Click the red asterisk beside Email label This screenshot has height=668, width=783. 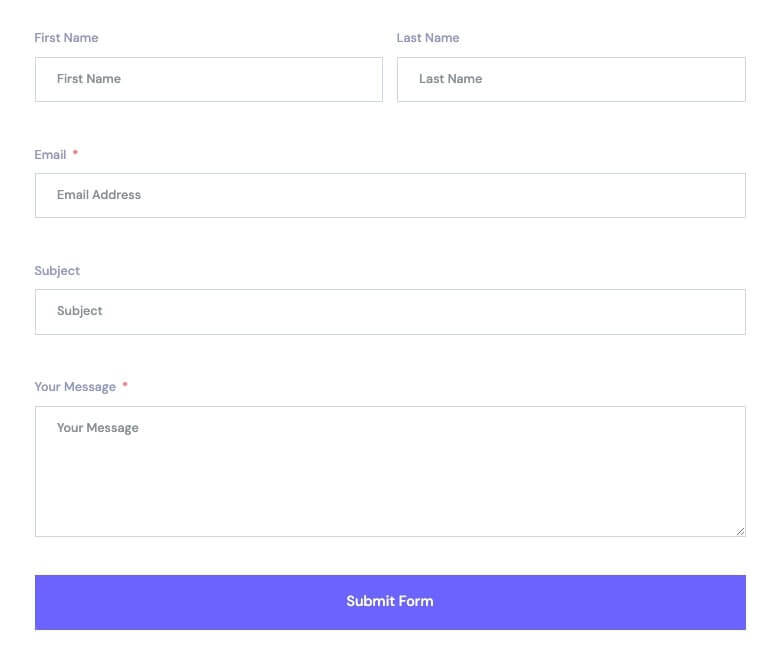pyautogui.click(x=75, y=154)
